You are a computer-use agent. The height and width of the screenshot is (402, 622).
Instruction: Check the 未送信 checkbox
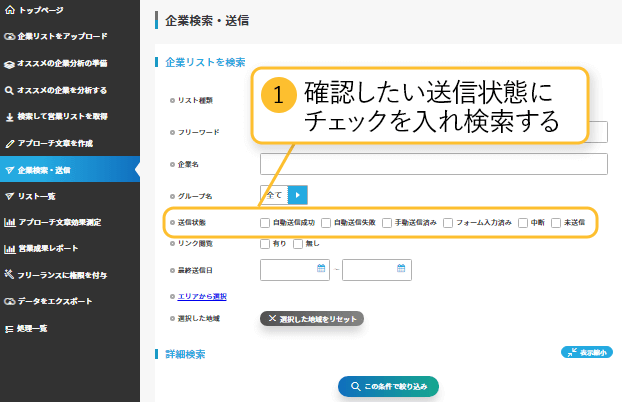pyautogui.click(x=556, y=223)
